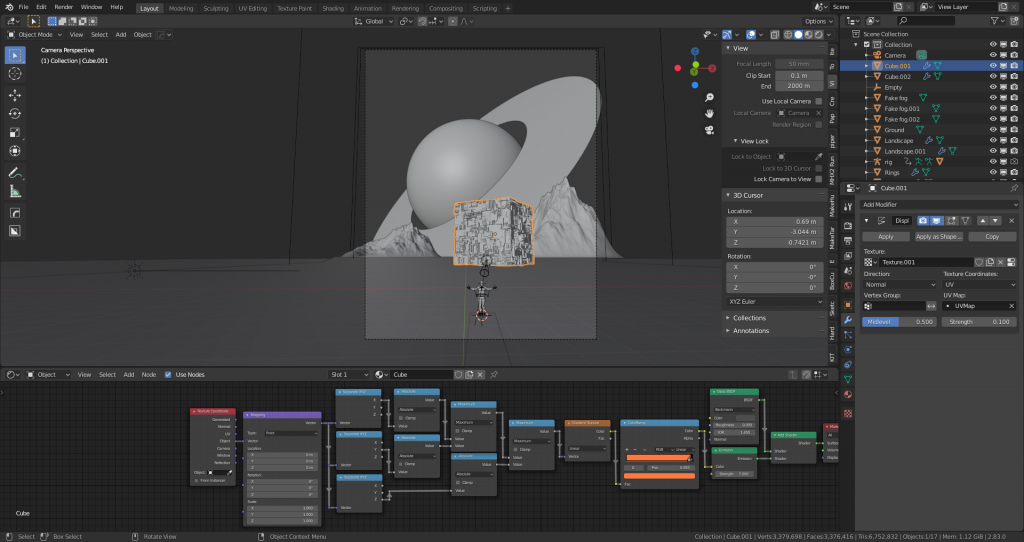Click the modifier Copy button
1024x542 pixels.
(x=992, y=237)
